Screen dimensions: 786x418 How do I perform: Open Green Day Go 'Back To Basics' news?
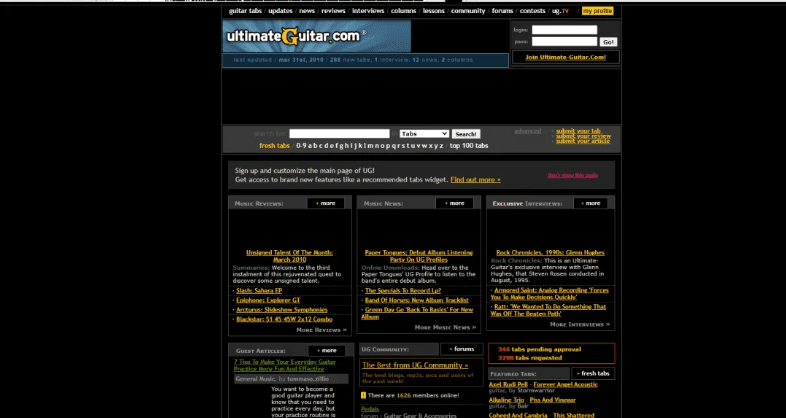pyautogui.click(x=417, y=313)
